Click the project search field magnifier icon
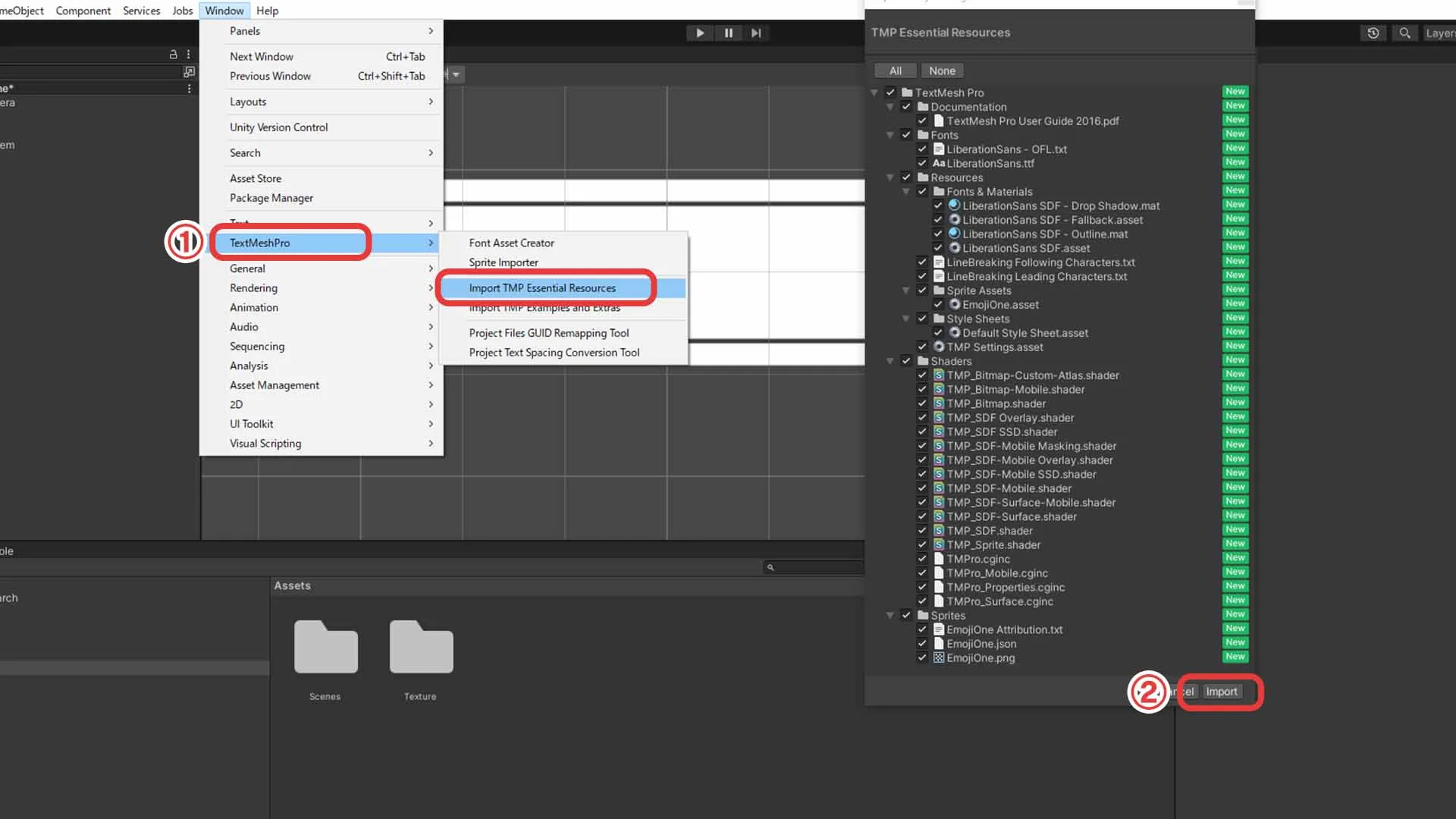 [770, 567]
